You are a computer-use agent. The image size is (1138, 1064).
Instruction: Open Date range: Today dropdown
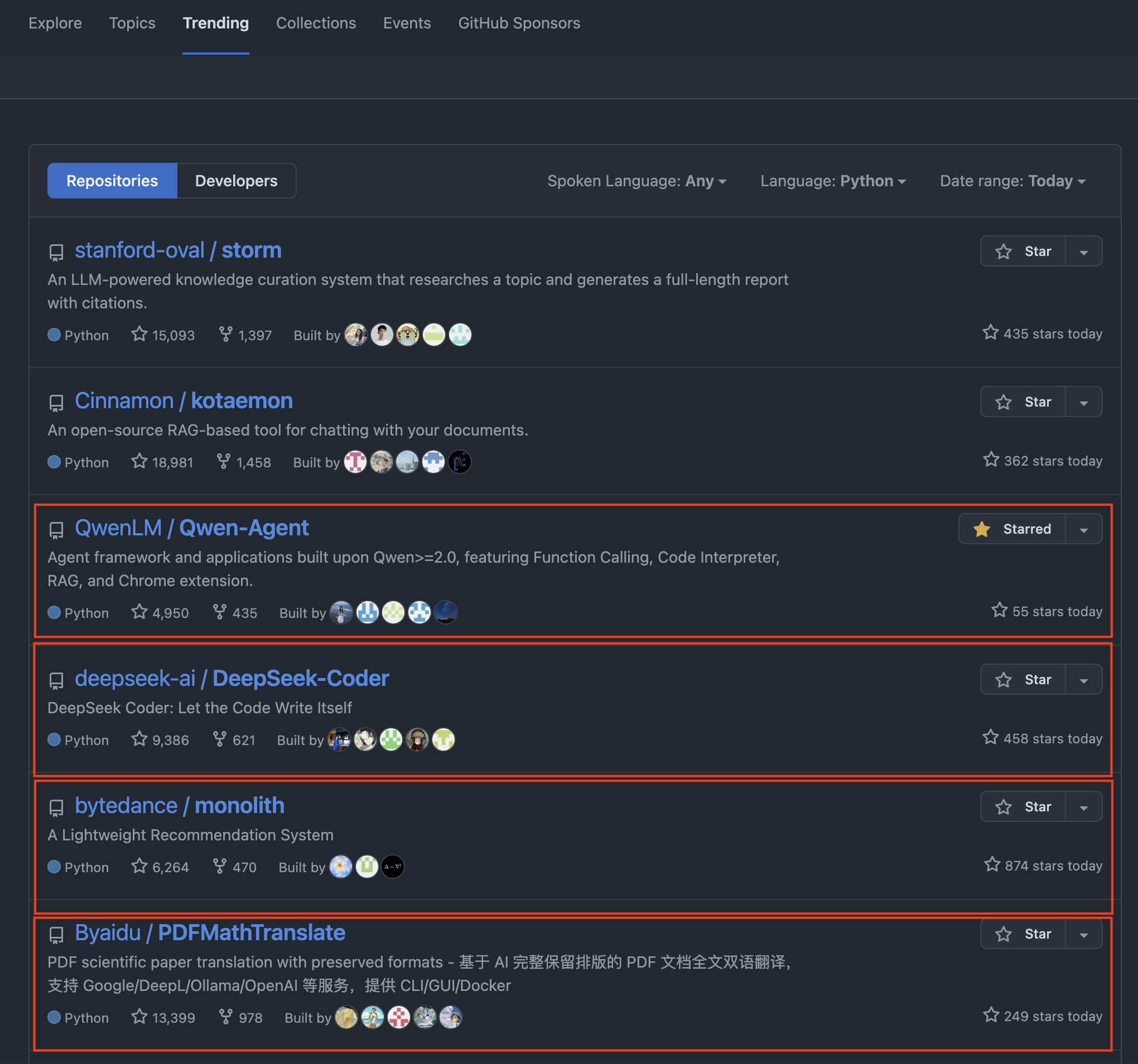pos(1012,181)
